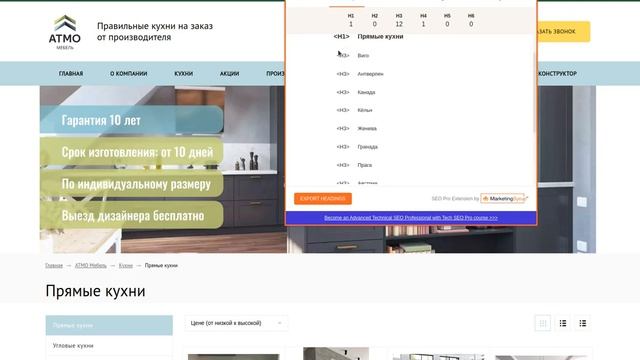The width and height of the screenshot is (640, 360).
Task: Go to Кухни breadcrumb link
Action: pos(126,266)
